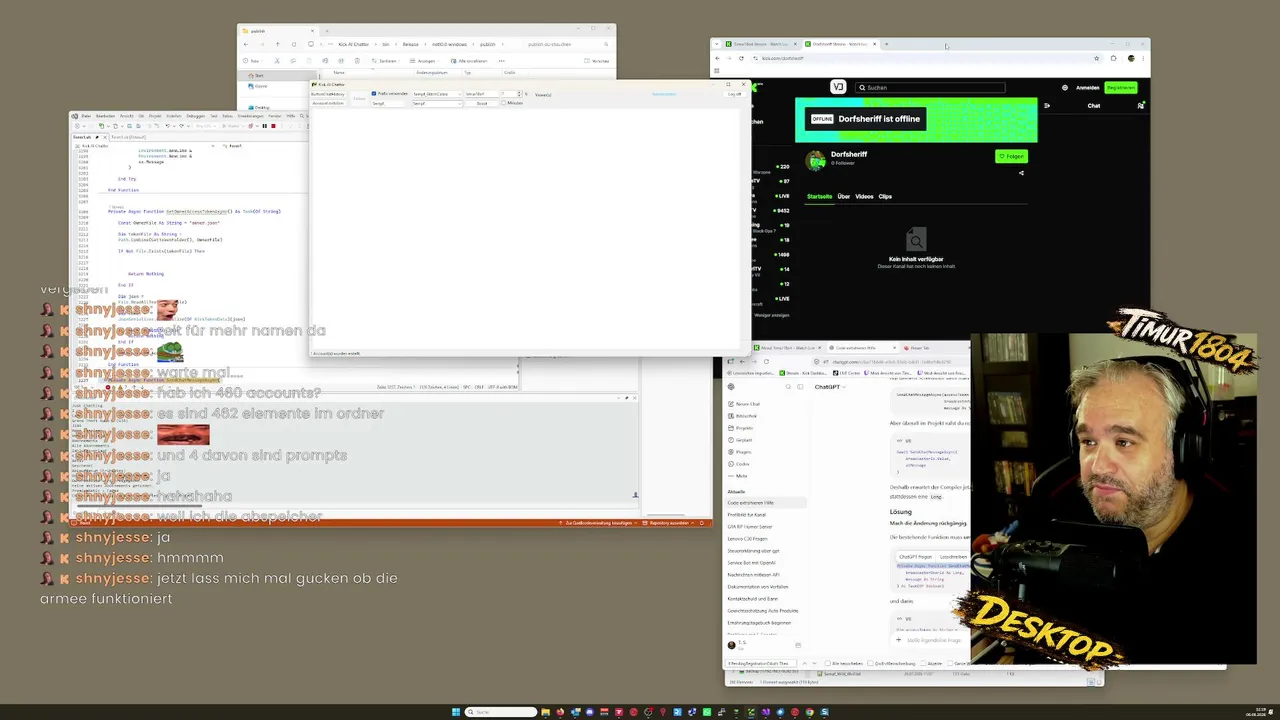Open the Hilfe menu in Visual Studio
The width and height of the screenshot is (1280, 720).
pos(291,116)
